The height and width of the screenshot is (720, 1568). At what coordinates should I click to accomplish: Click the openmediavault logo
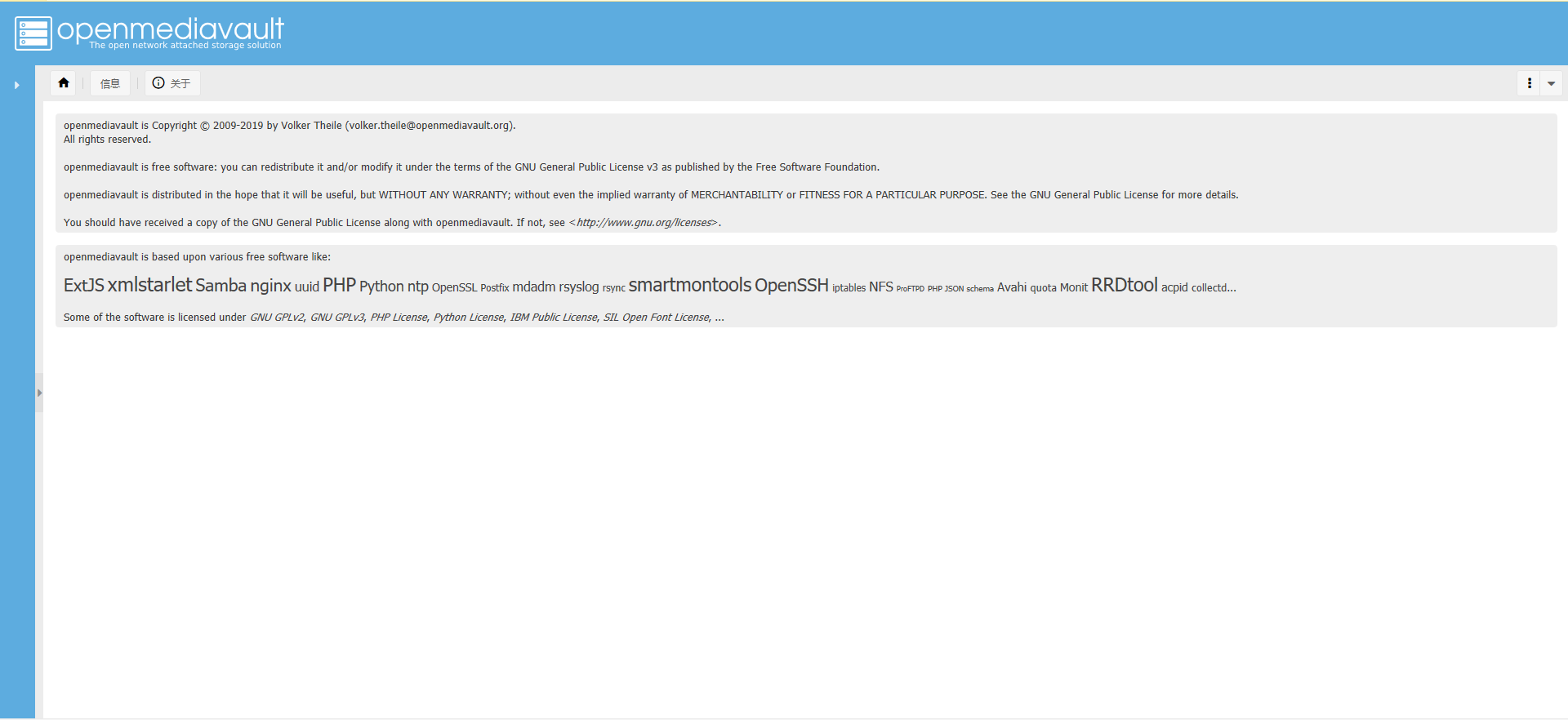149,33
